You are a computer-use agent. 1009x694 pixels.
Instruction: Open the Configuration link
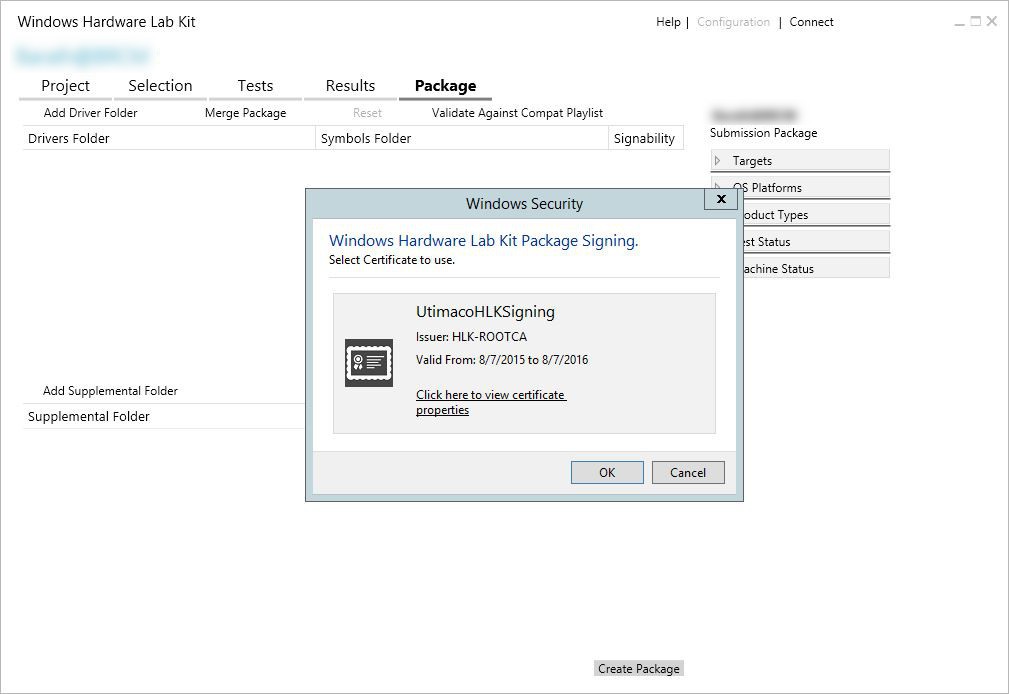(x=733, y=22)
